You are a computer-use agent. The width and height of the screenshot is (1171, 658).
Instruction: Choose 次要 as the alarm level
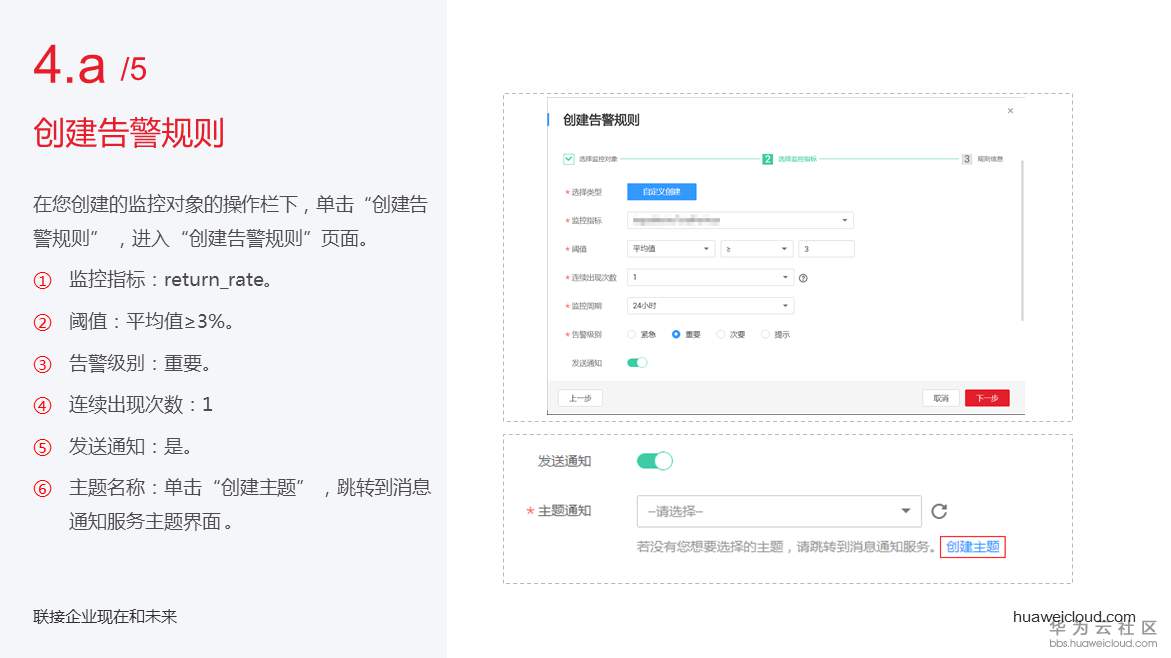[x=721, y=334]
